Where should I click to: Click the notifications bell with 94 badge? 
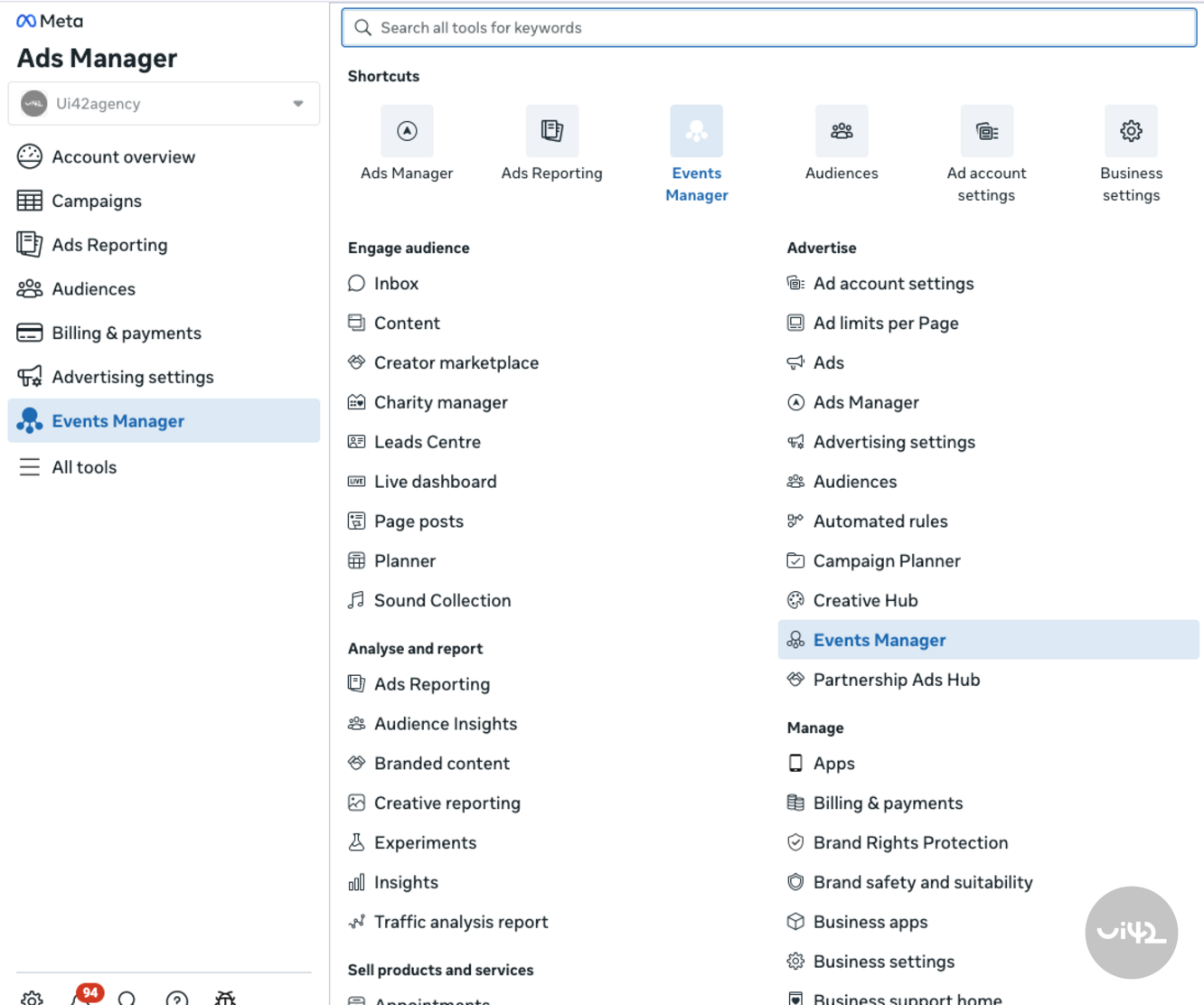coord(81,998)
